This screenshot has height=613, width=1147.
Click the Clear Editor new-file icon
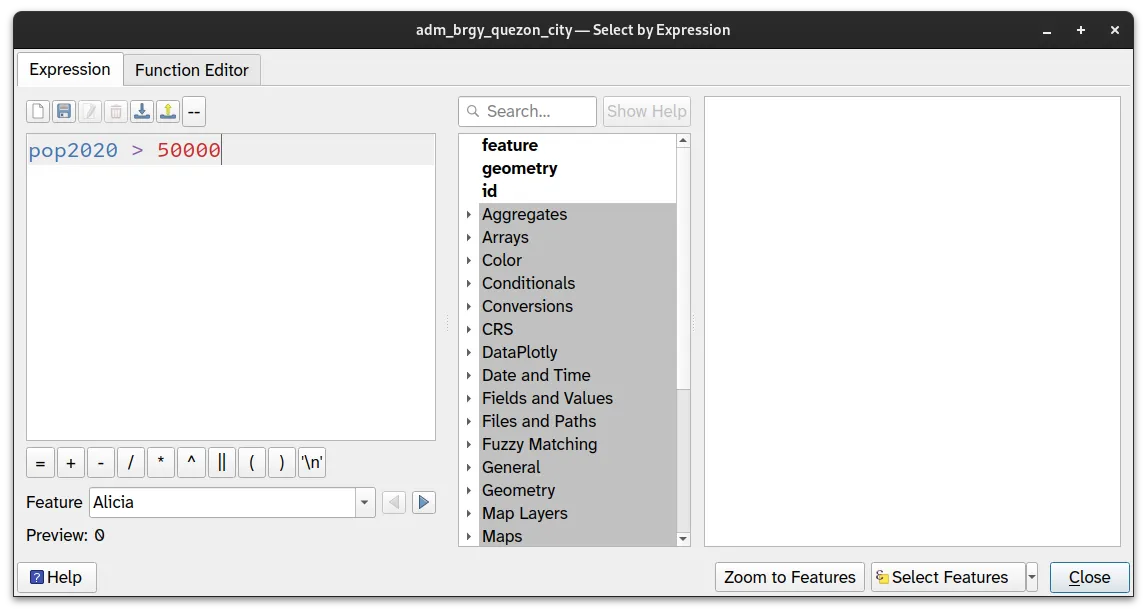tap(38, 112)
